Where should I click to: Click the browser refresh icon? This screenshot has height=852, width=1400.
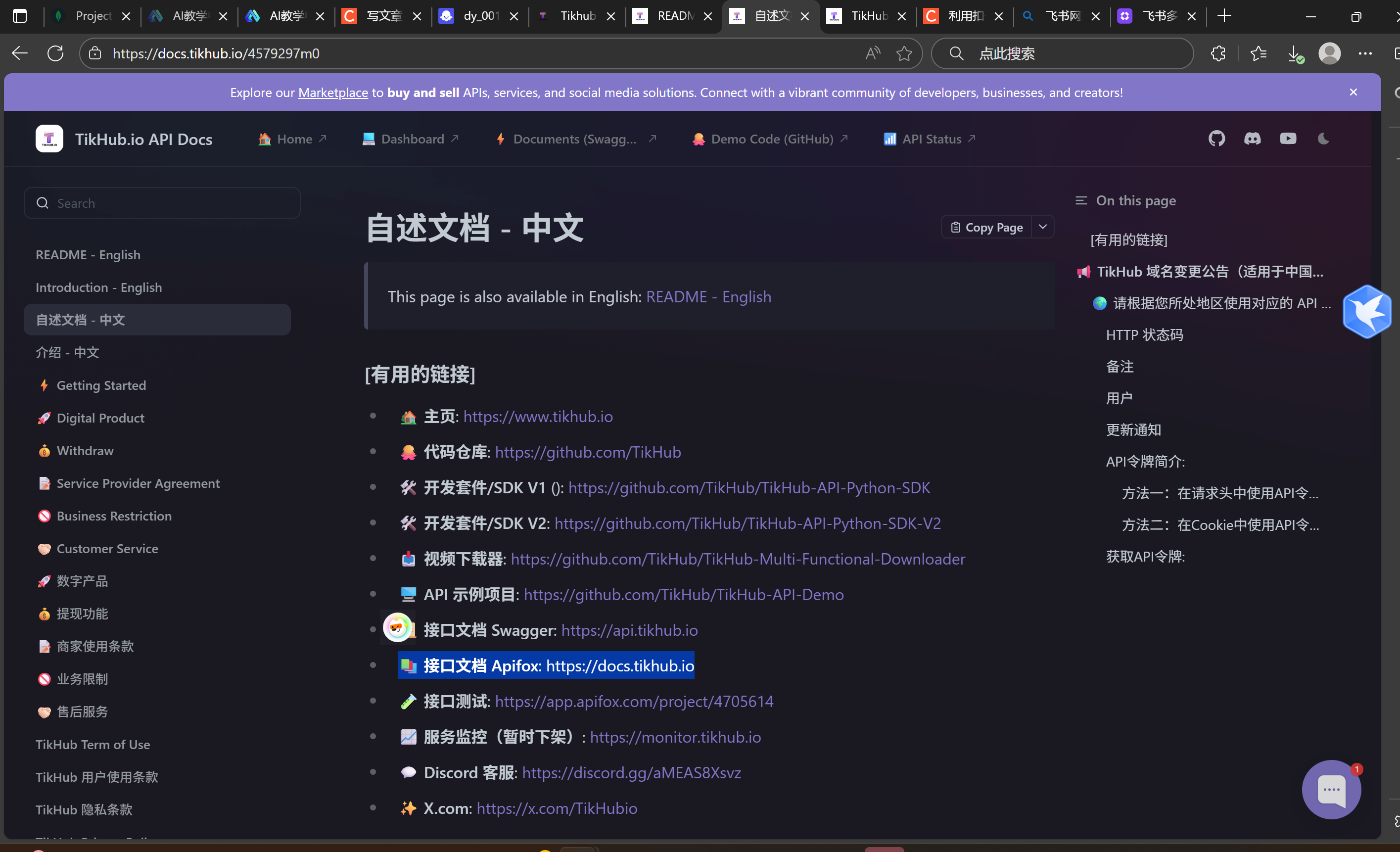[56, 53]
